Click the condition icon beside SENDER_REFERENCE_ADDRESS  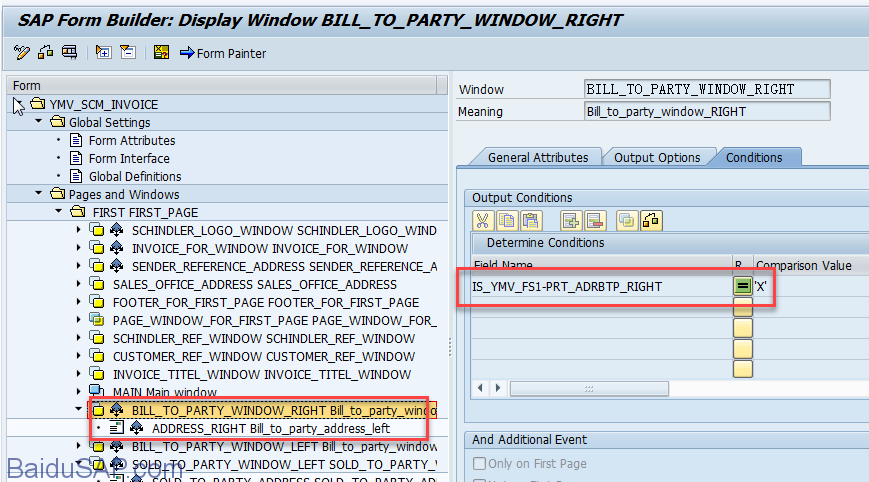(116, 266)
